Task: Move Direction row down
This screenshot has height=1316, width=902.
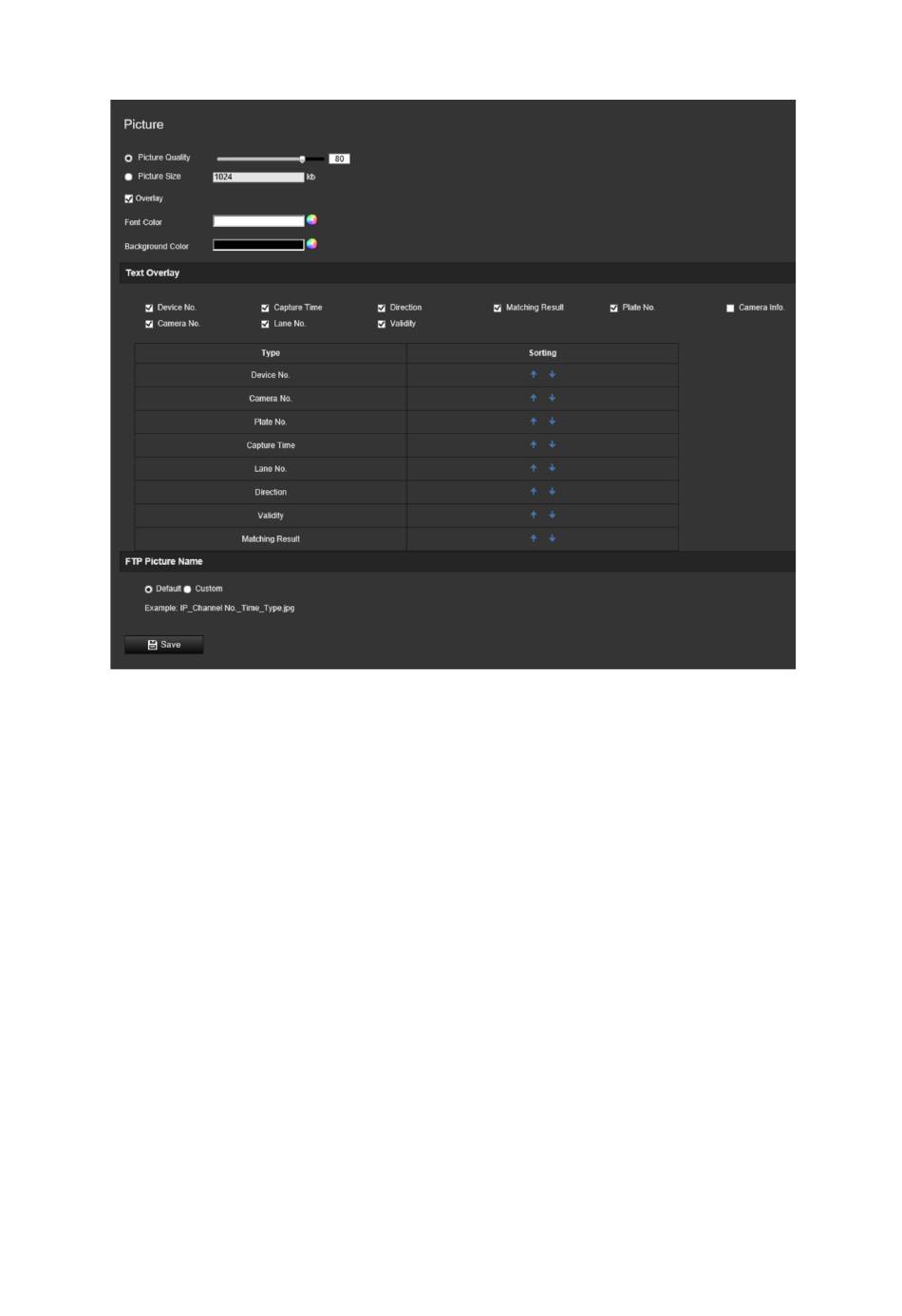Action: click(552, 492)
